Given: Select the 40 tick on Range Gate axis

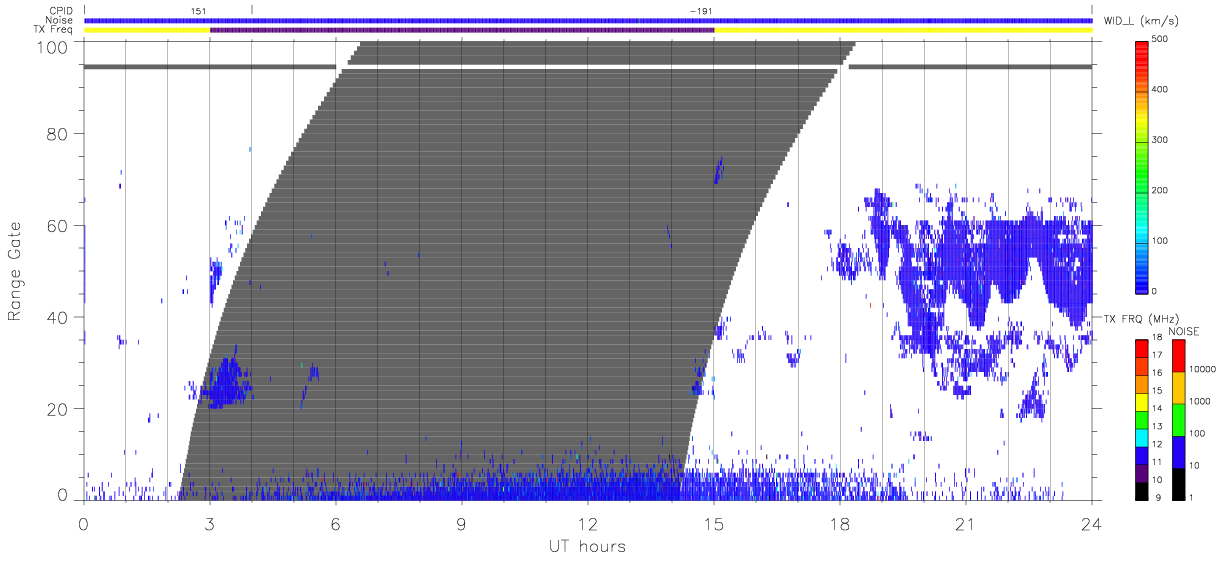Looking at the screenshot, I should [x=58, y=317].
